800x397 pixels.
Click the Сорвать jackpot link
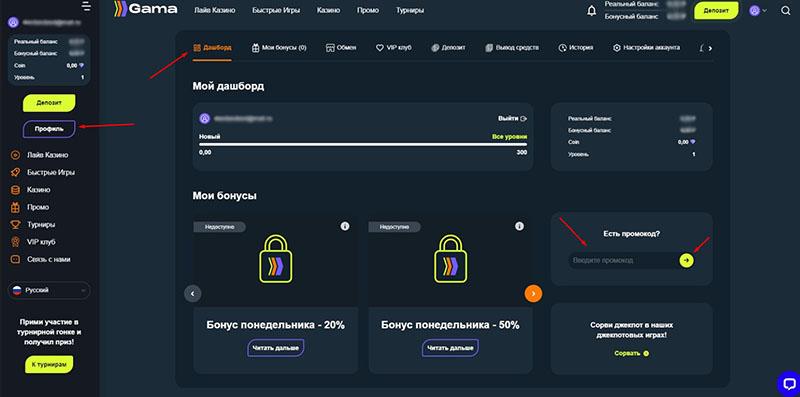point(632,353)
